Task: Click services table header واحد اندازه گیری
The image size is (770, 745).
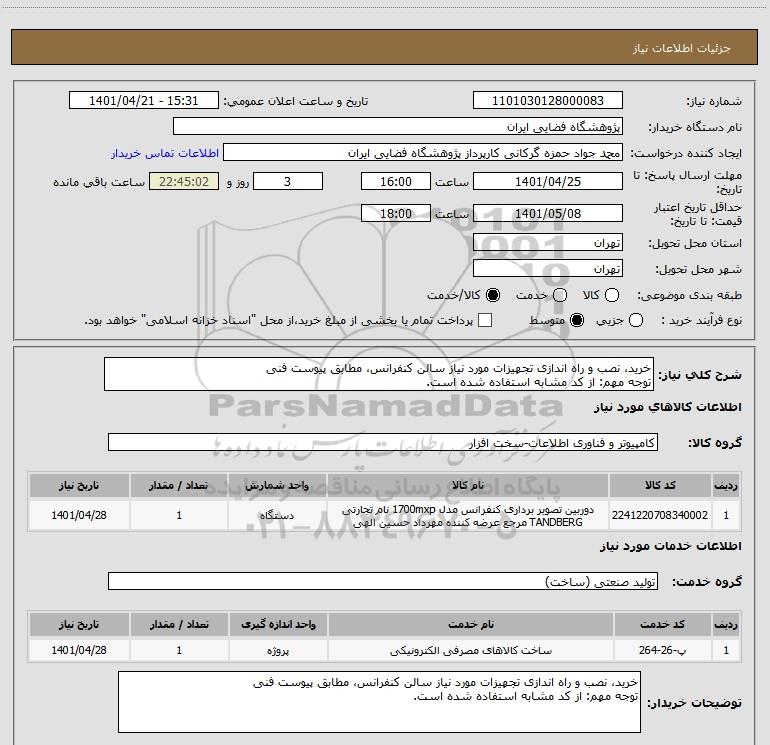Action: coord(278,624)
